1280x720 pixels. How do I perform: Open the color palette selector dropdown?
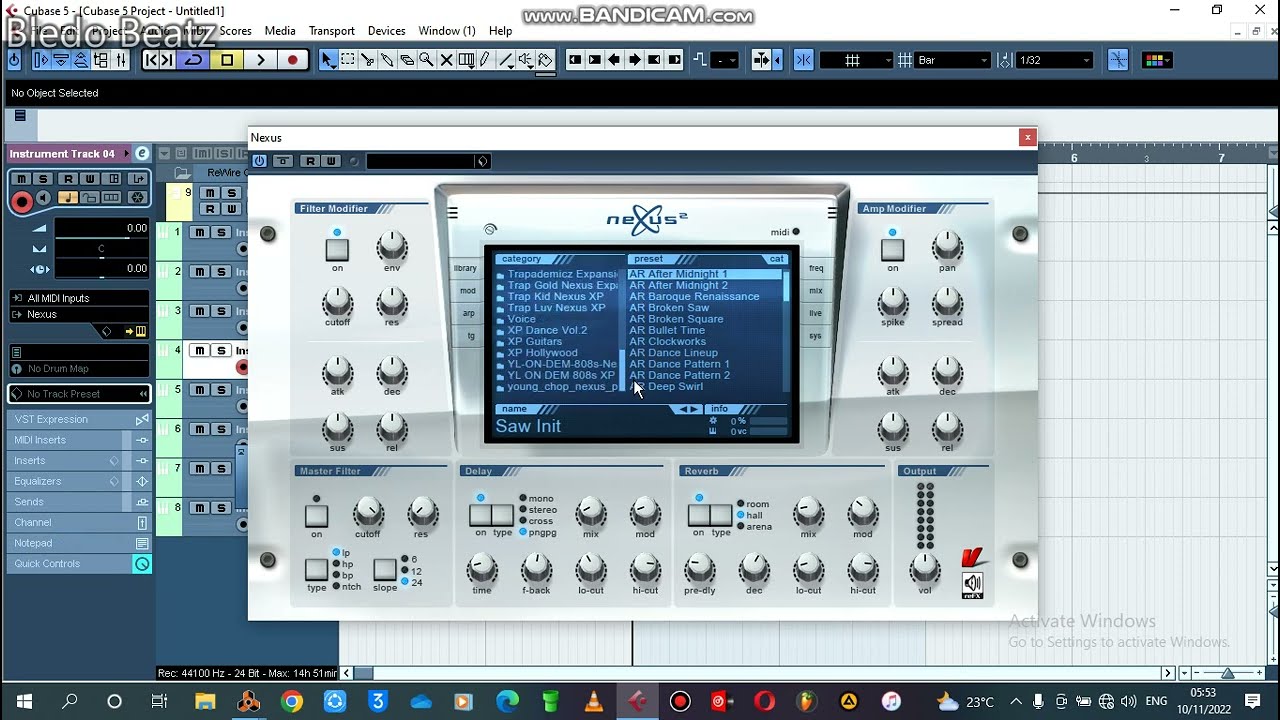click(x=1156, y=60)
